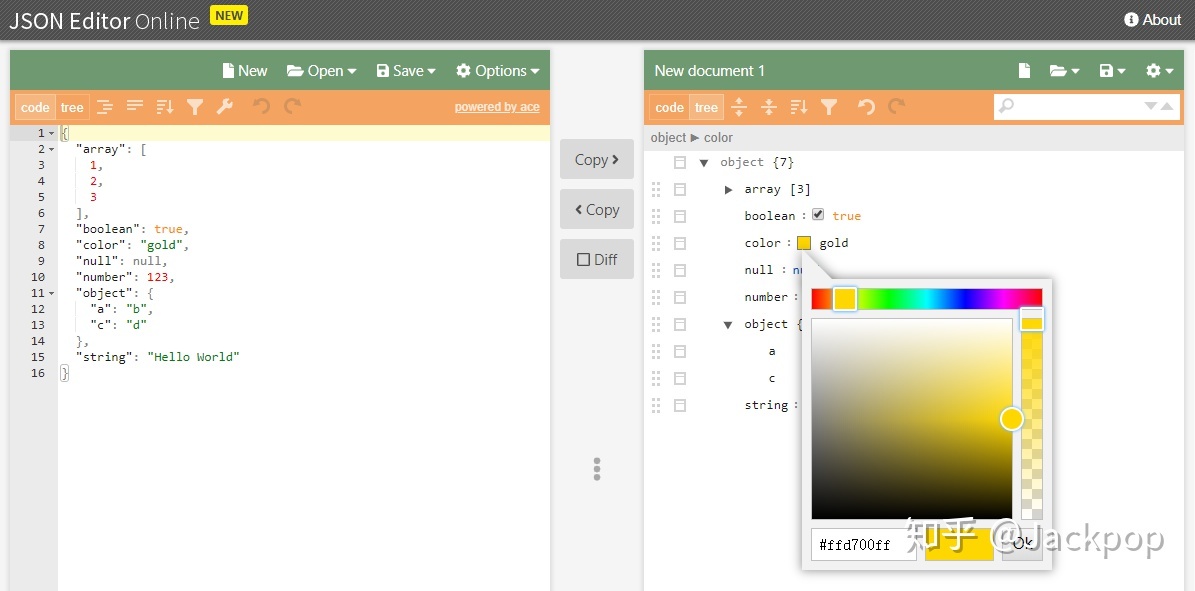
Task: Click the compact JSON icon in left editor
Action: click(134, 107)
